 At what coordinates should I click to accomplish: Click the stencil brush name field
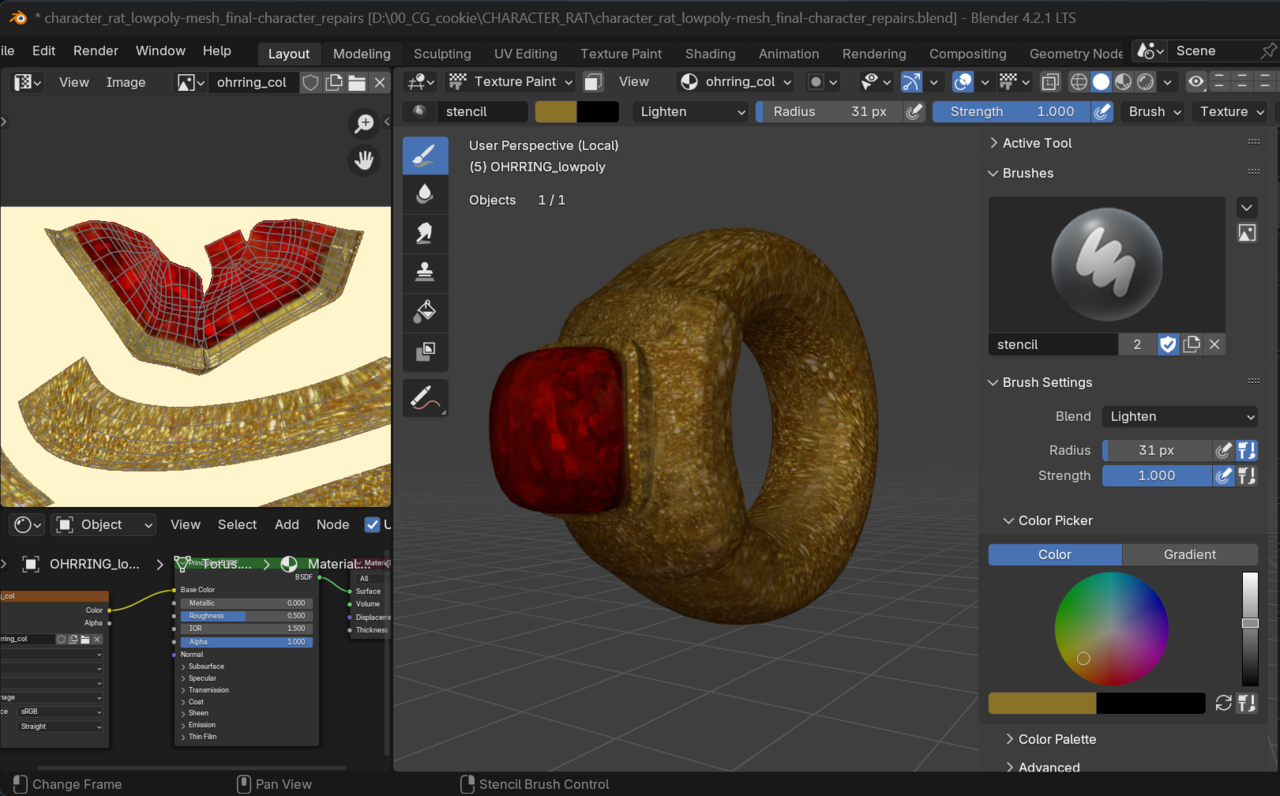coord(1052,344)
